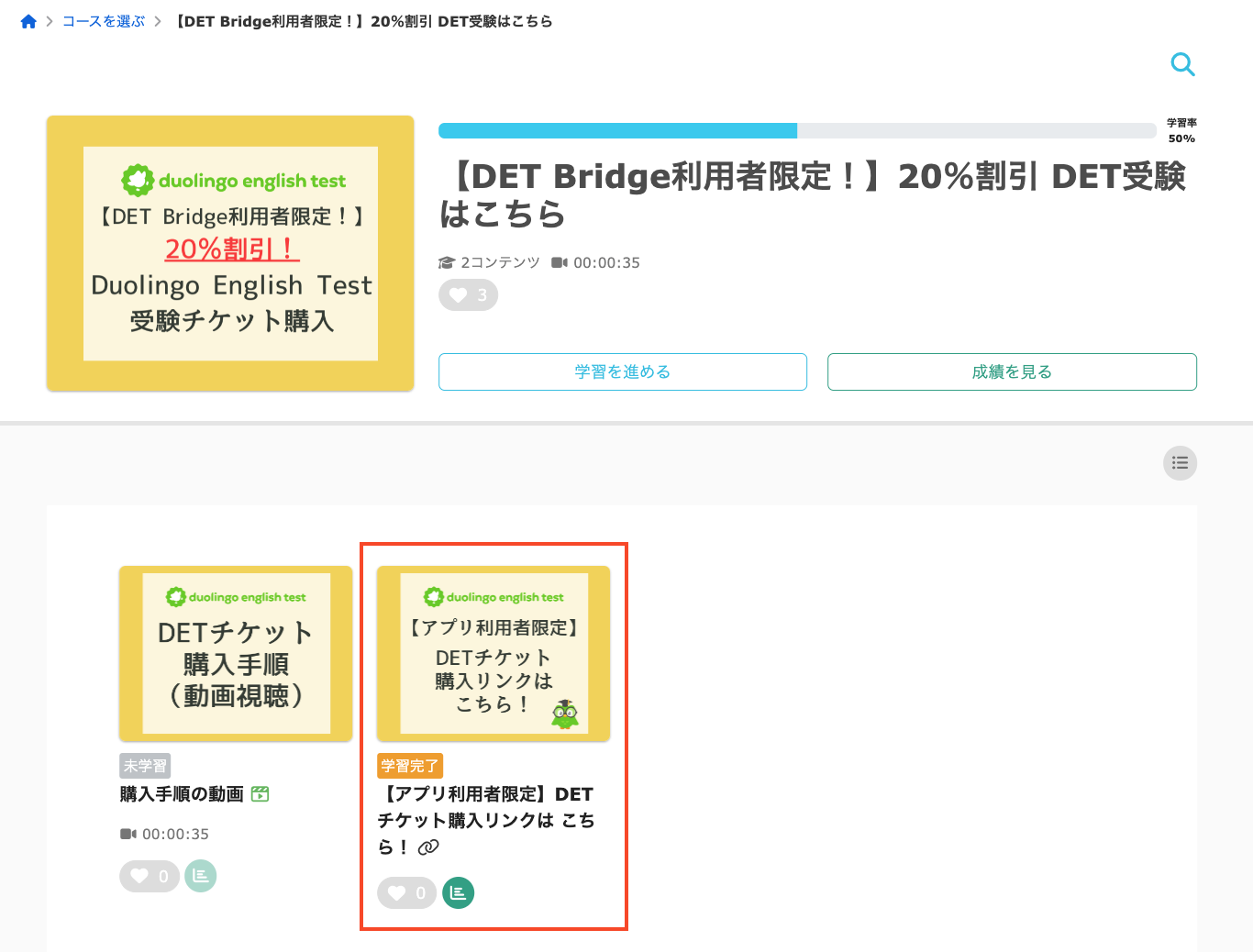Like the アプリ利用者限定 DETチケット content heart
The image size is (1253, 952).
click(407, 892)
